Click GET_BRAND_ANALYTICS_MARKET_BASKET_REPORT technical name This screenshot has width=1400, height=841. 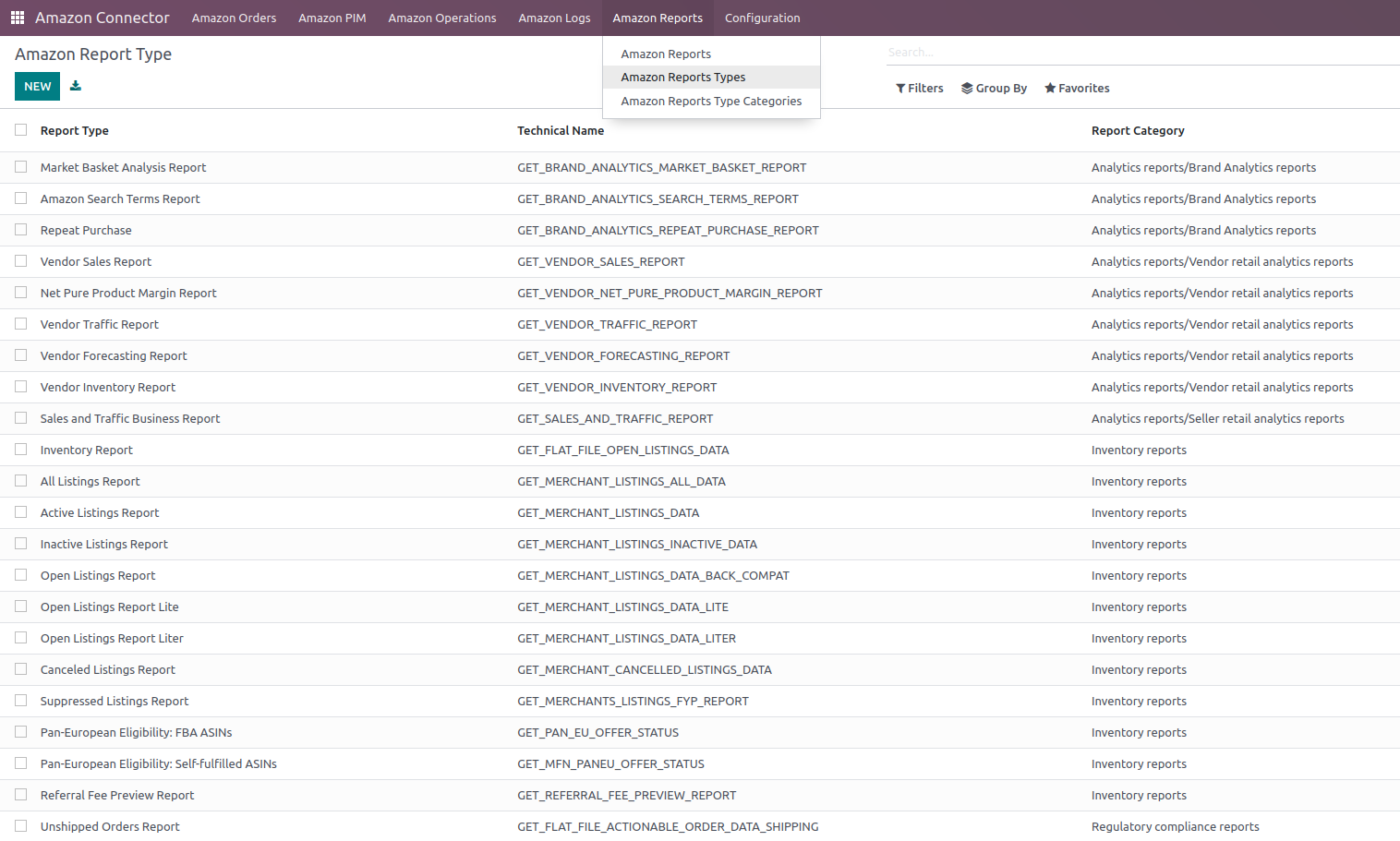tap(662, 168)
